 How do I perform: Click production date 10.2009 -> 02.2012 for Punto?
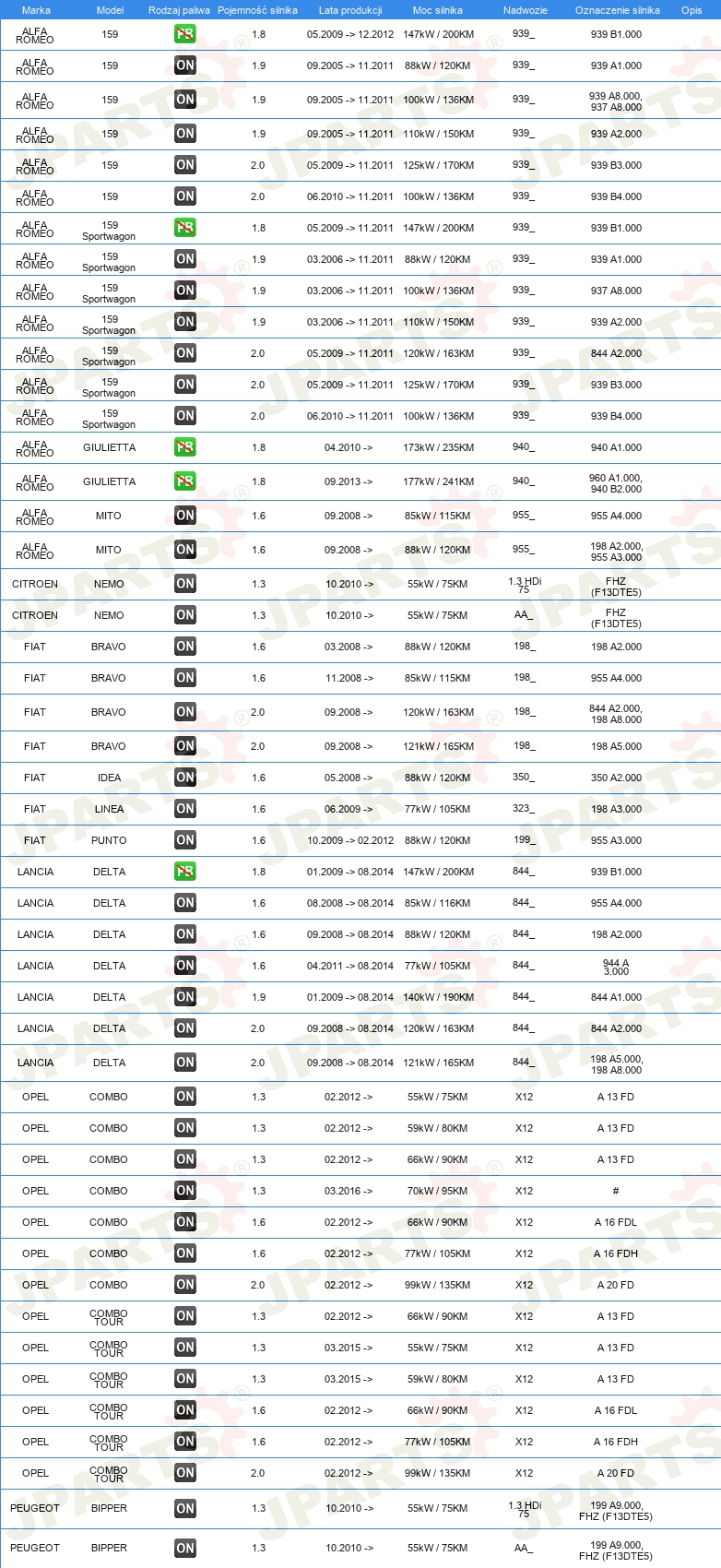350,840
